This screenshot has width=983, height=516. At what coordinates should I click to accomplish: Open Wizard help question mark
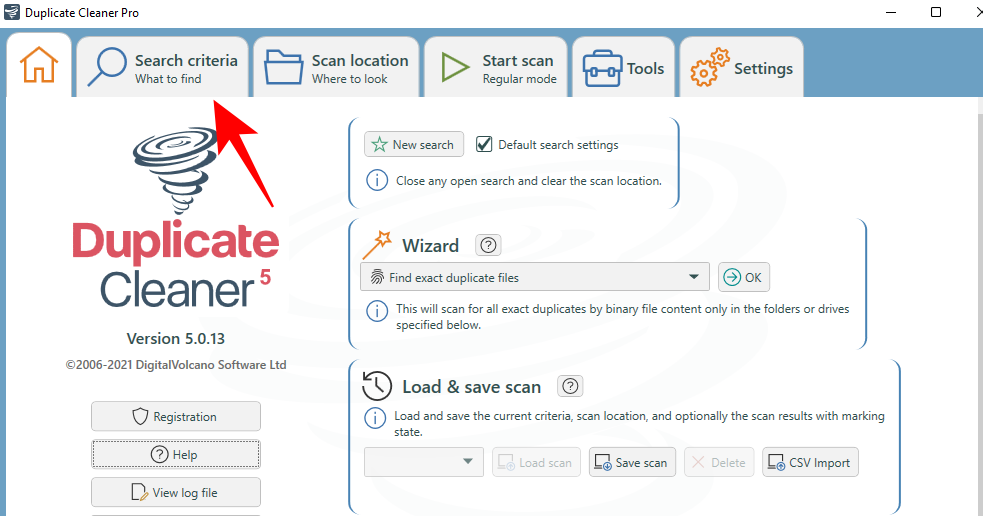tap(488, 245)
